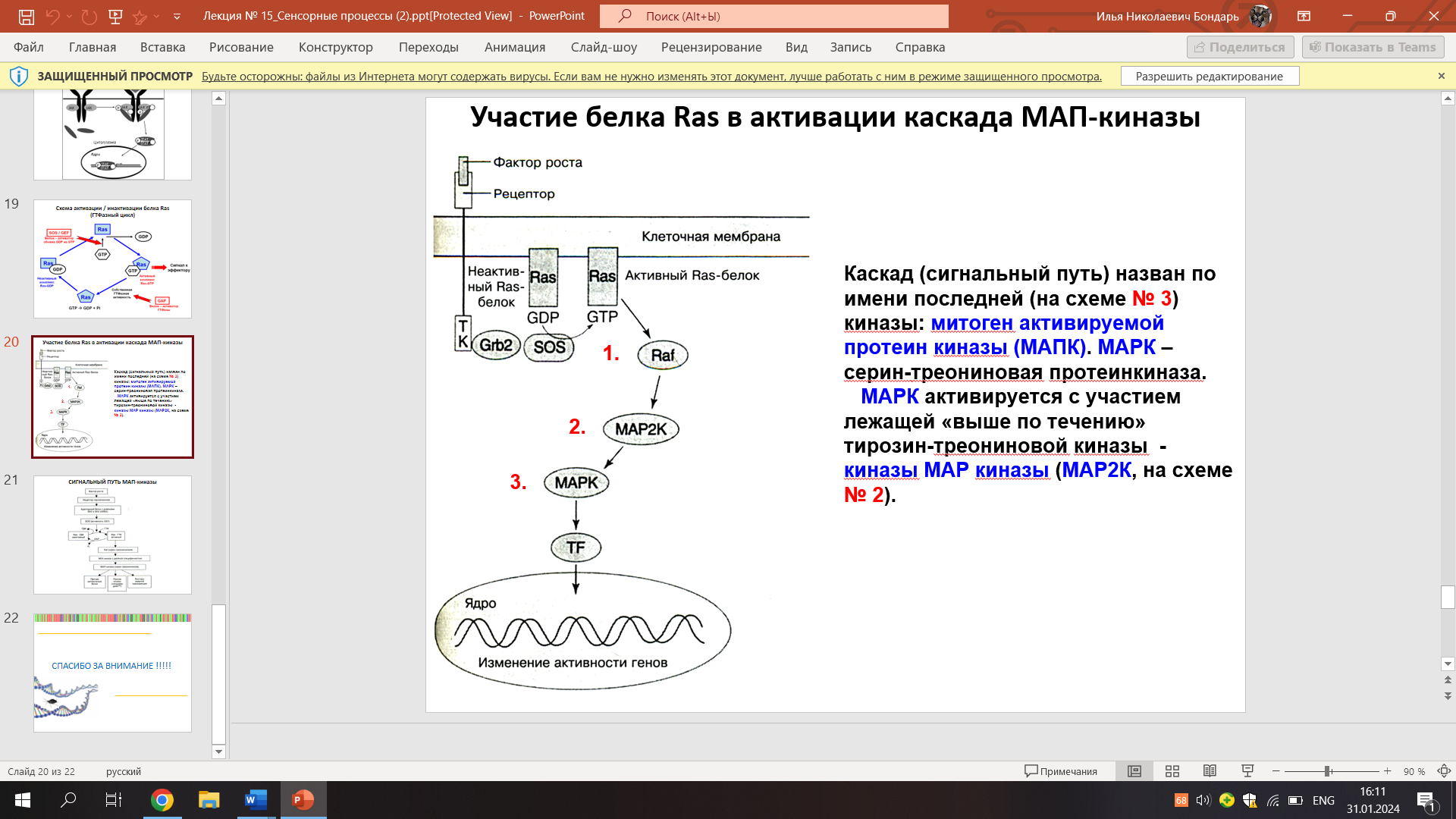This screenshot has height=819, width=1456.
Task: Switch to the Главная tab
Action: (93, 47)
